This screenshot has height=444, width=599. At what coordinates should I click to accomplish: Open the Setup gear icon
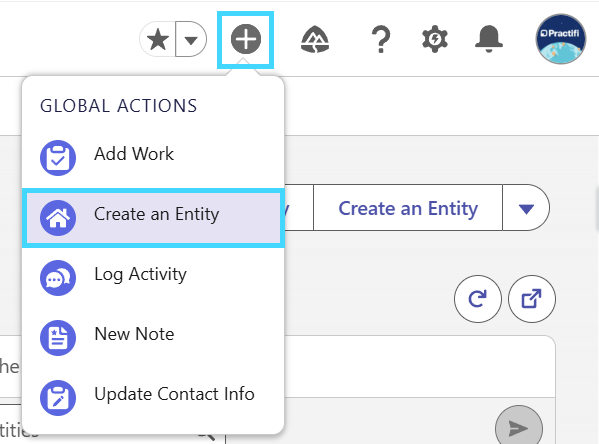[435, 39]
